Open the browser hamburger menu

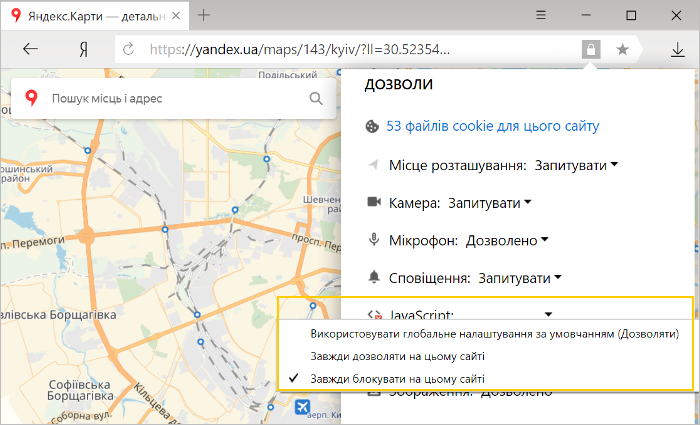(541, 15)
